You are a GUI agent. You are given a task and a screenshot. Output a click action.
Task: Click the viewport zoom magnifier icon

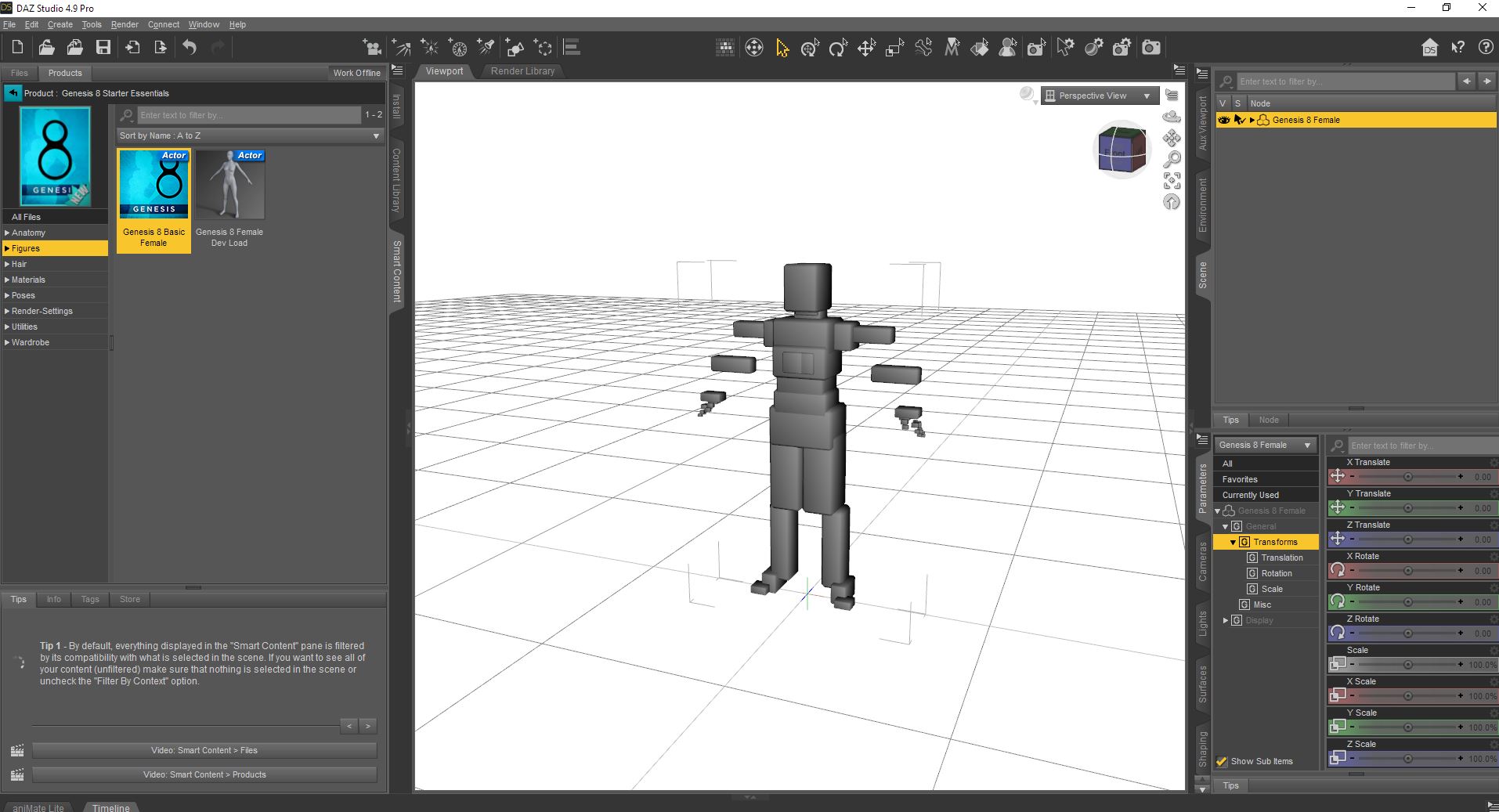pyautogui.click(x=1172, y=160)
